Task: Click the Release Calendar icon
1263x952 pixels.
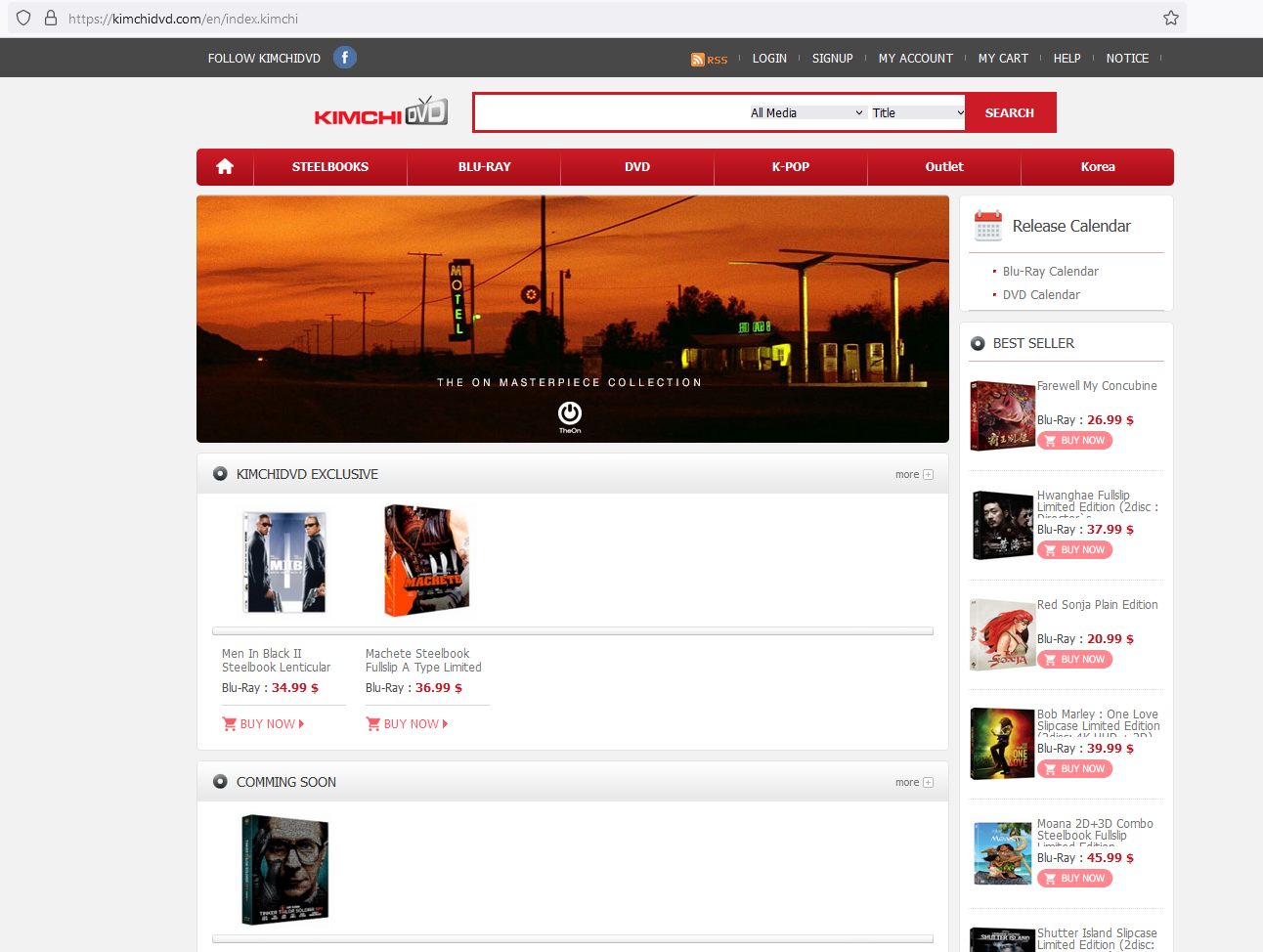Action: coord(988,226)
